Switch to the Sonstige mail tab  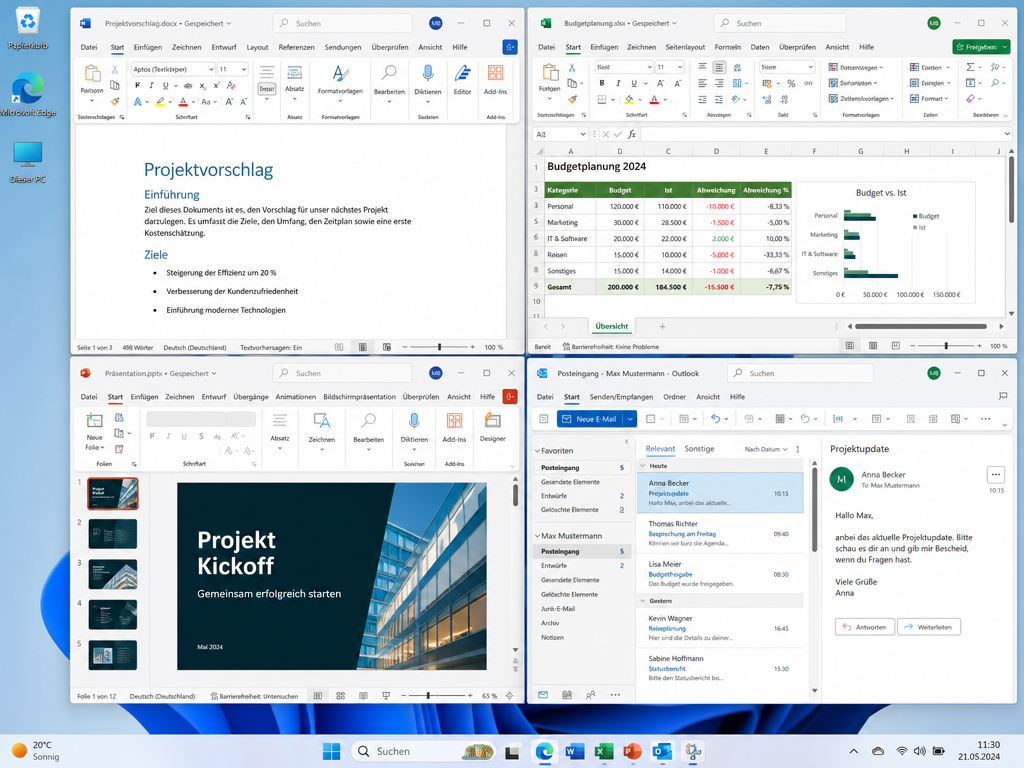click(x=699, y=449)
